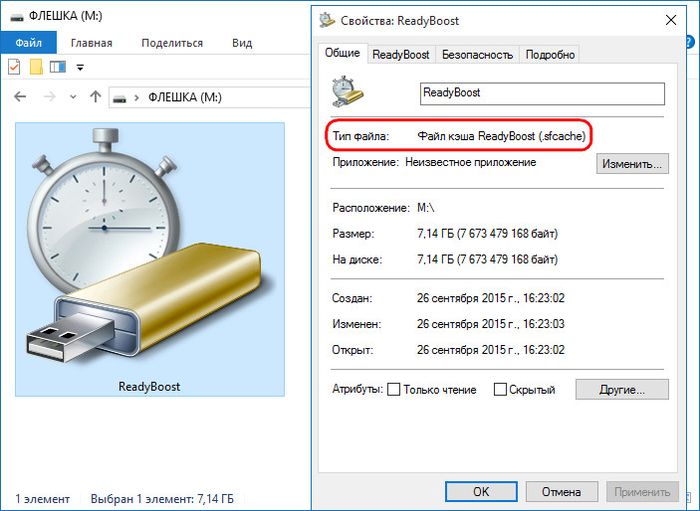Expand the Quick Access Toolbar customize dropdown
The height and width of the screenshot is (511, 700).
tap(80, 67)
